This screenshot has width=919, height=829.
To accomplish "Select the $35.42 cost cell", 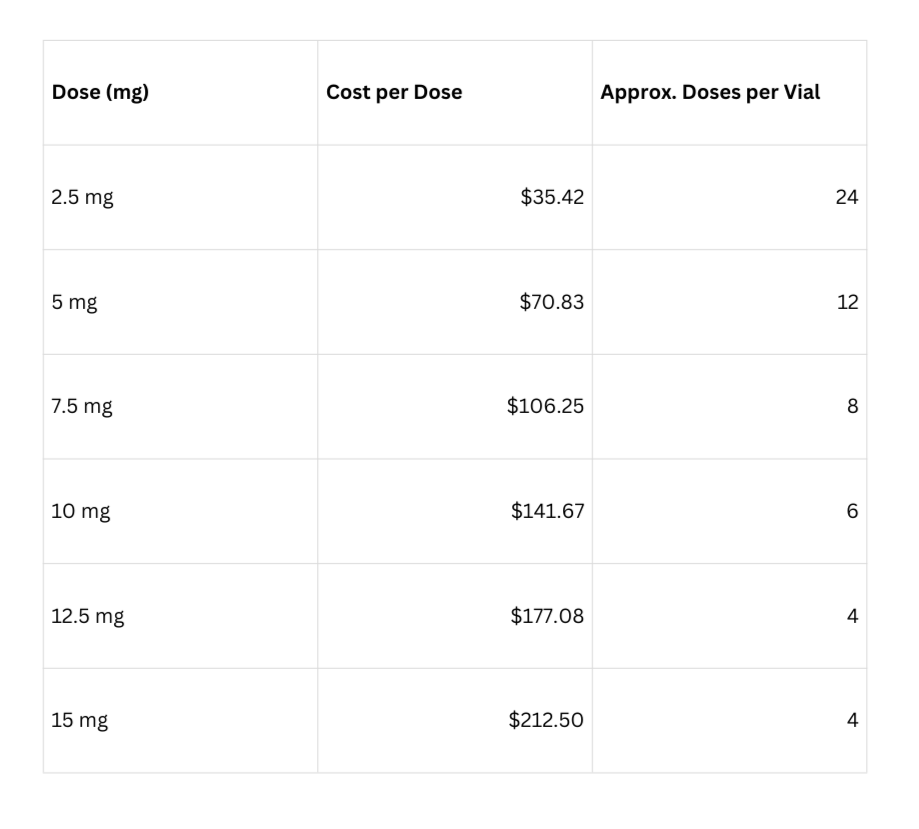I will (455, 198).
